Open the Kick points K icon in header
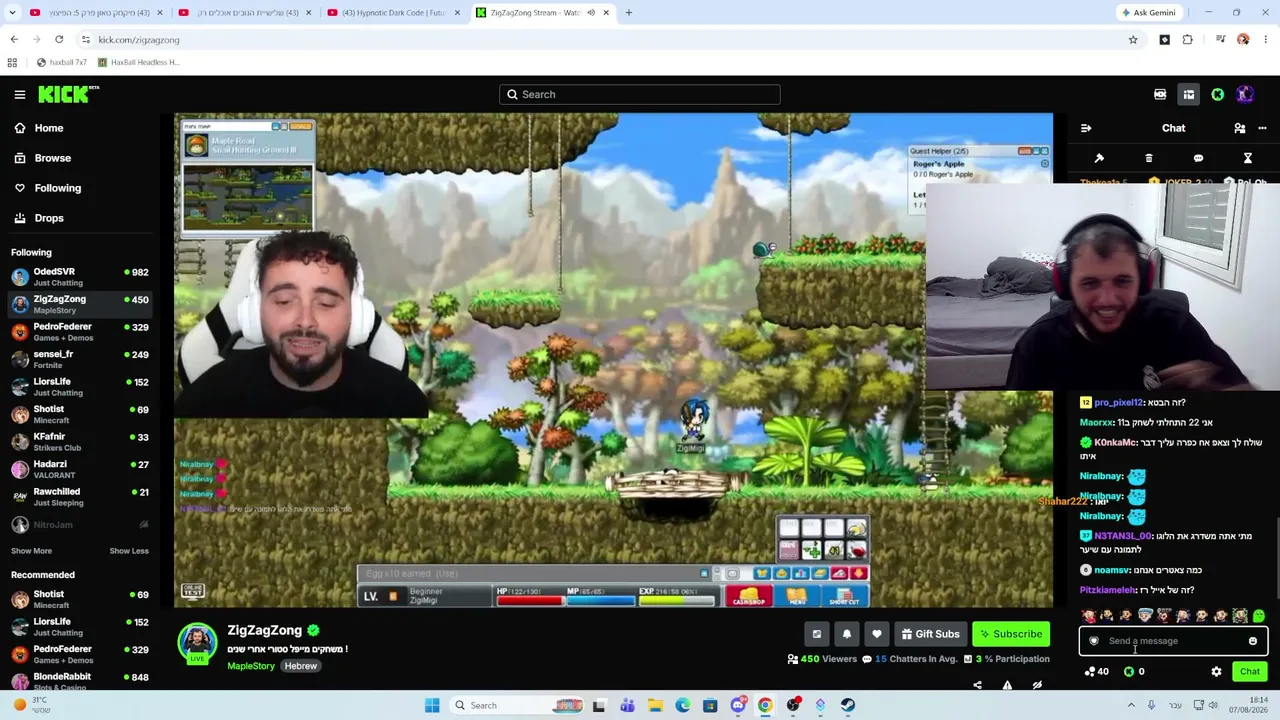Screen dimensions: 1280x720 [1217, 95]
